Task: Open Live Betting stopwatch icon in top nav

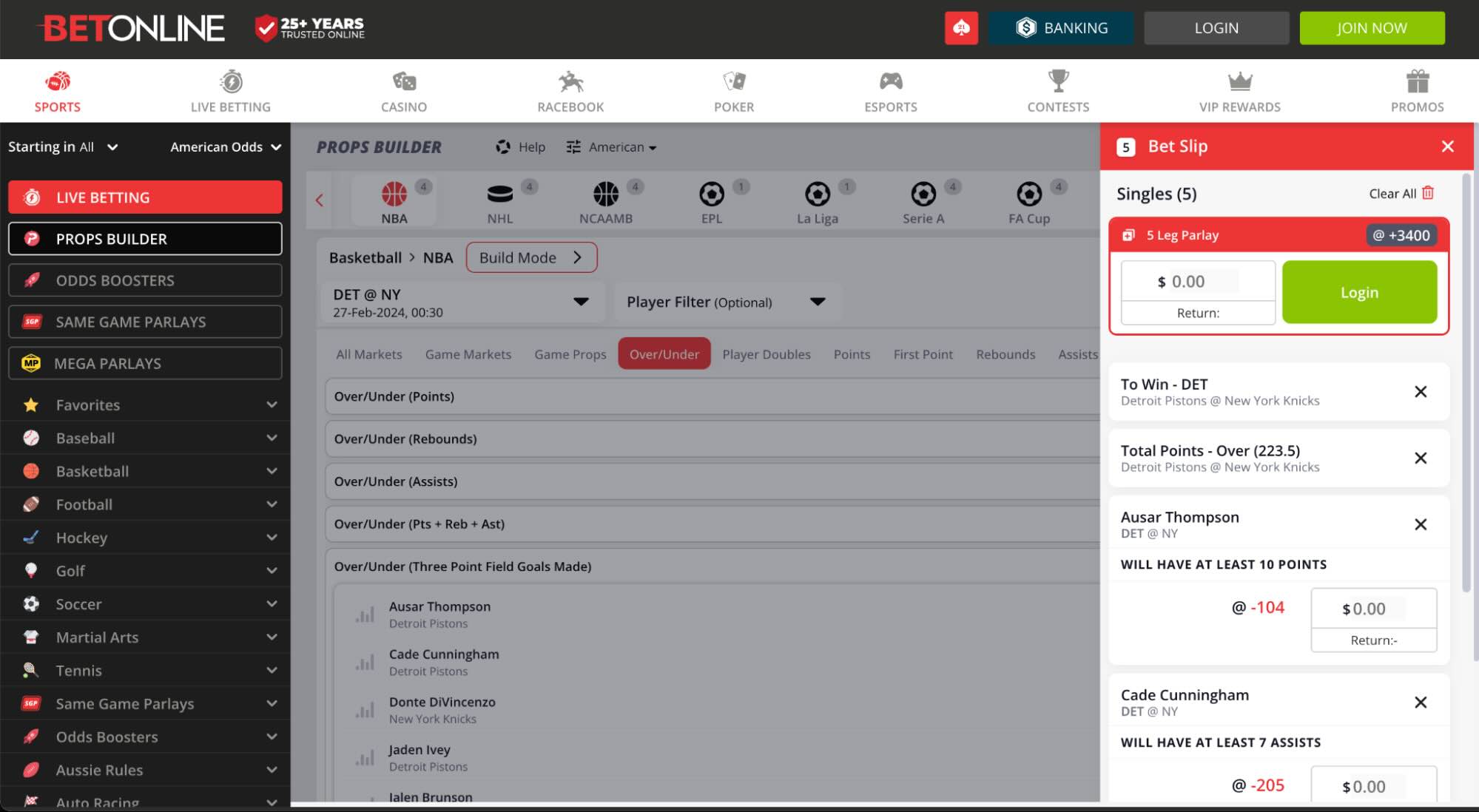Action: (x=231, y=81)
